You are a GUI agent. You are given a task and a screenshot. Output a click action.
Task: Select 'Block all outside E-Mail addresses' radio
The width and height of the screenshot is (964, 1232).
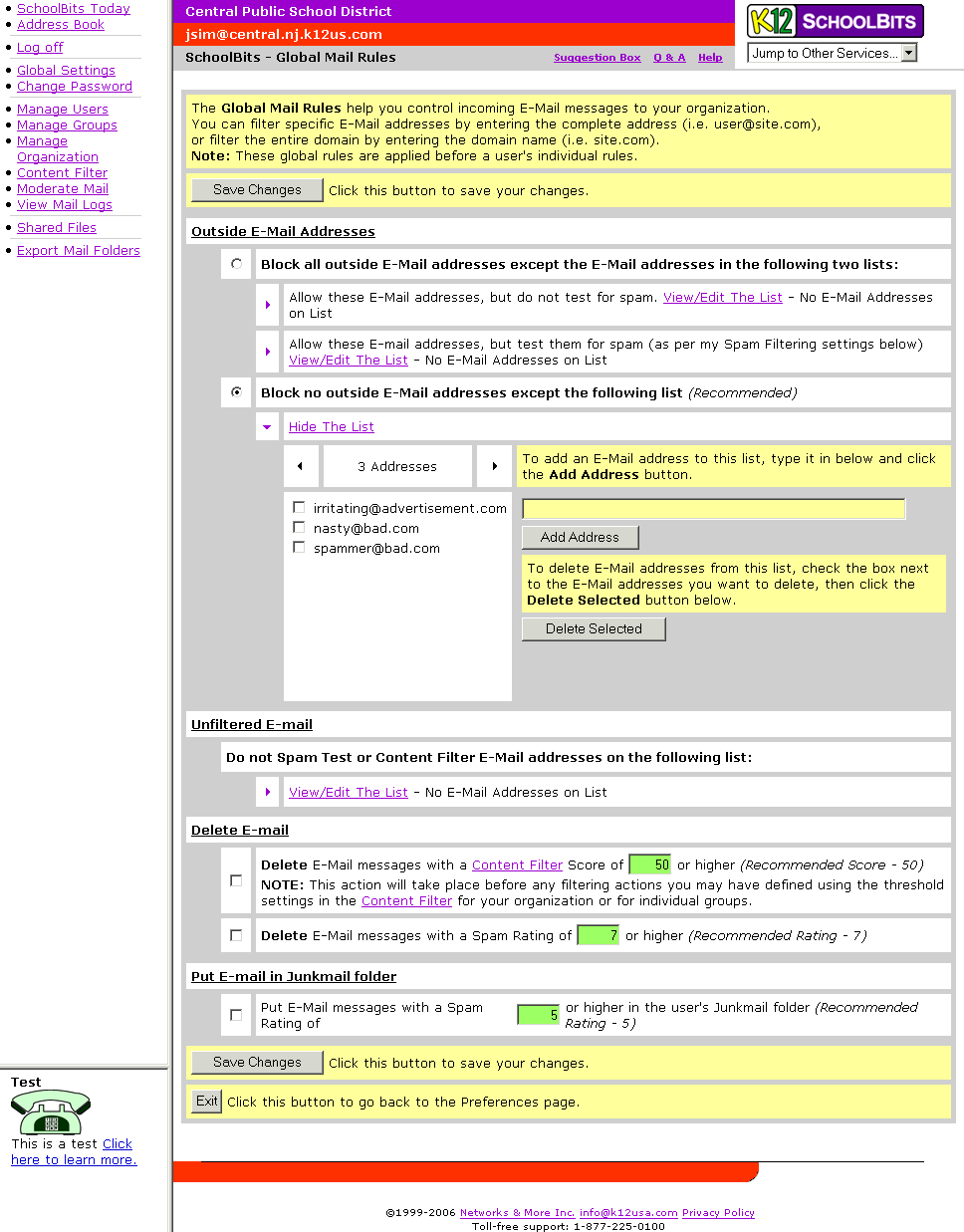pos(236,264)
